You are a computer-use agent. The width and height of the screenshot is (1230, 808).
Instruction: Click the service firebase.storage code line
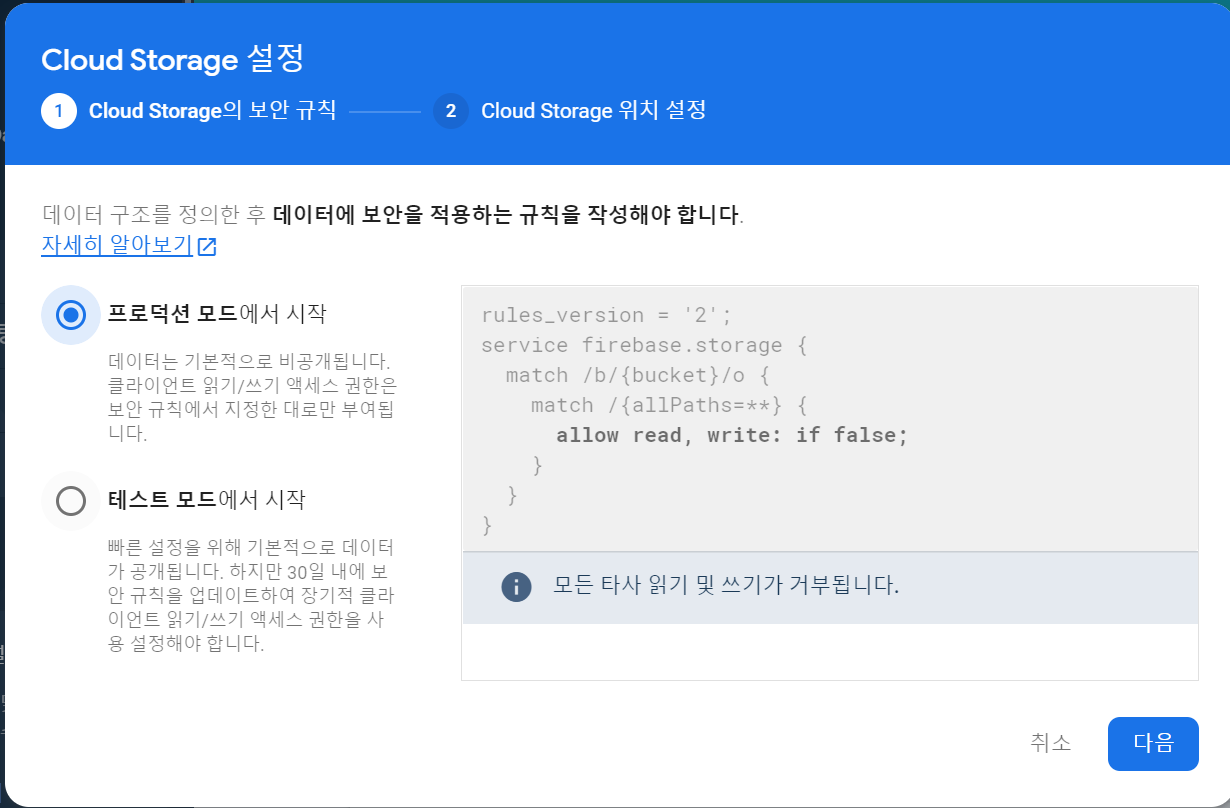tap(645, 345)
